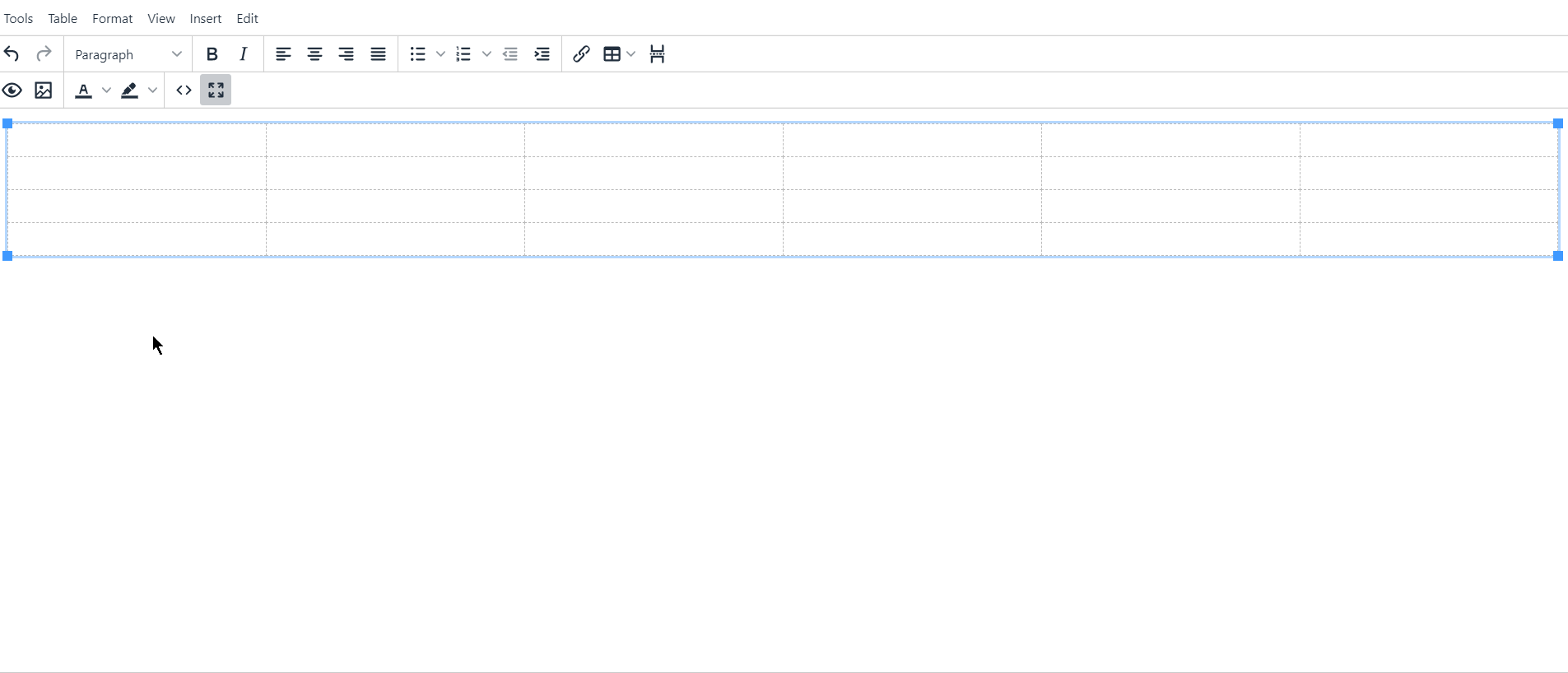Screen dimensions: 1568x673
Task: Apply the background highlight color
Action: point(129,91)
